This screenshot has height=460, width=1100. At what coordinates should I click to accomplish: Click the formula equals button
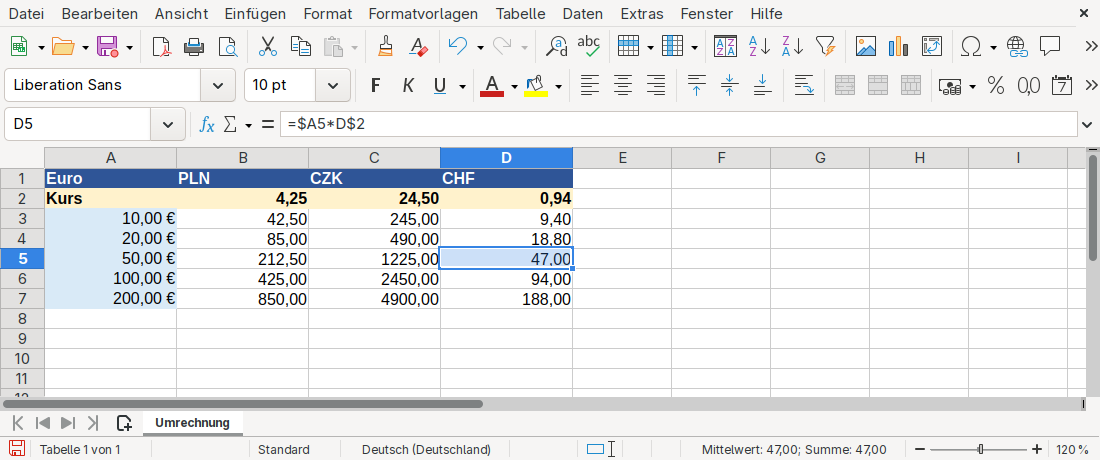click(x=267, y=124)
